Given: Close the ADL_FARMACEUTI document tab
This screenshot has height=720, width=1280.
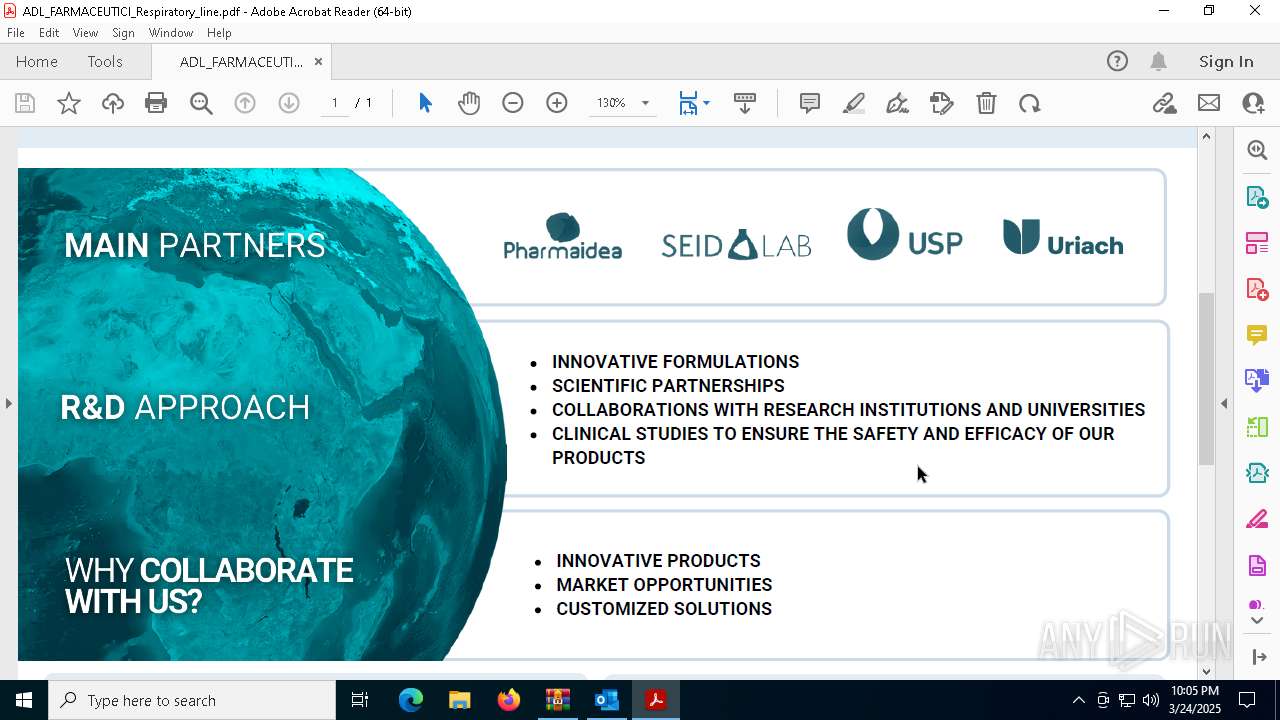Looking at the screenshot, I should tap(318, 61).
